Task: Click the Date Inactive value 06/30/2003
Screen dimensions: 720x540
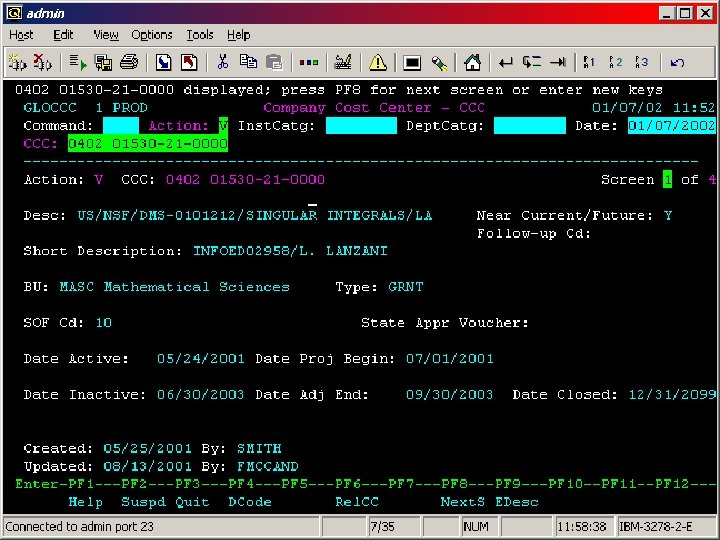Action: (200, 394)
